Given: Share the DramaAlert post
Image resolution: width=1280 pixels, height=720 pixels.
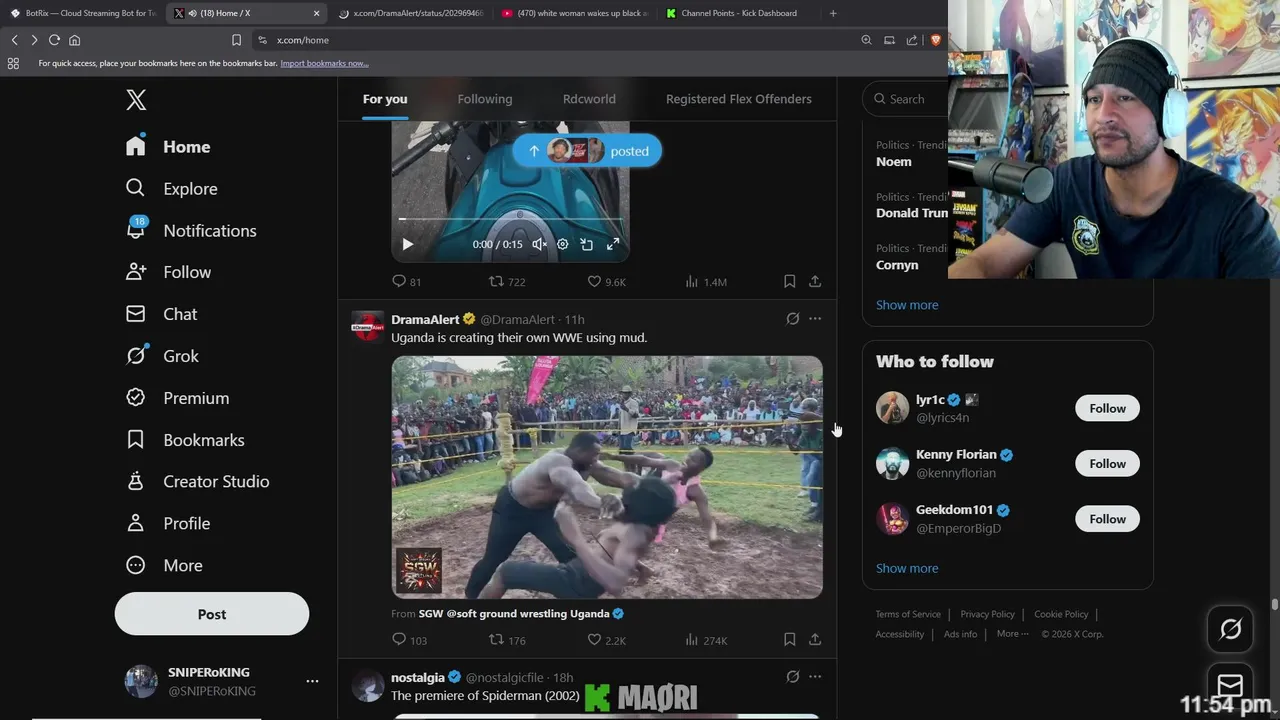Looking at the screenshot, I should 815,640.
